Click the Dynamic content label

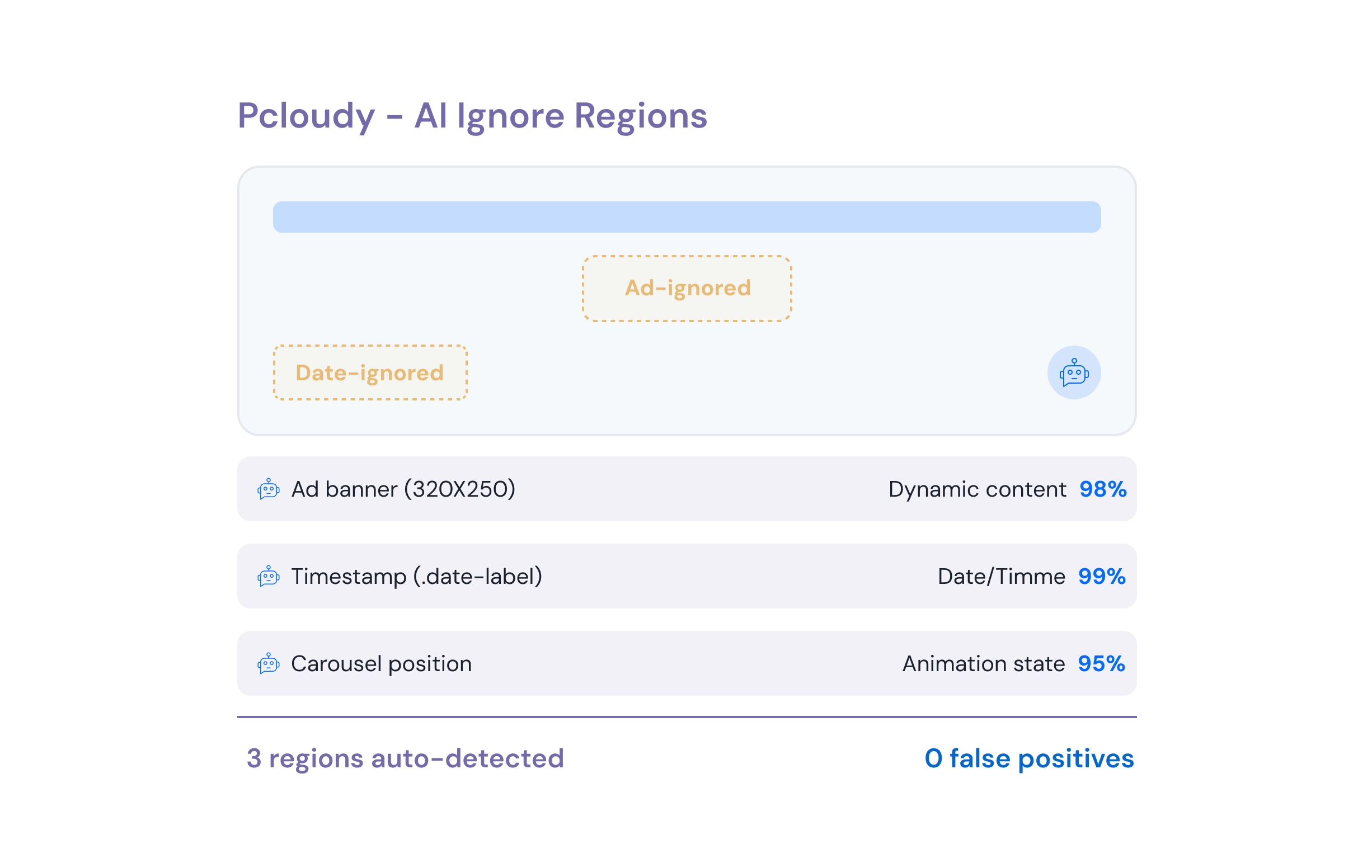[x=977, y=489]
